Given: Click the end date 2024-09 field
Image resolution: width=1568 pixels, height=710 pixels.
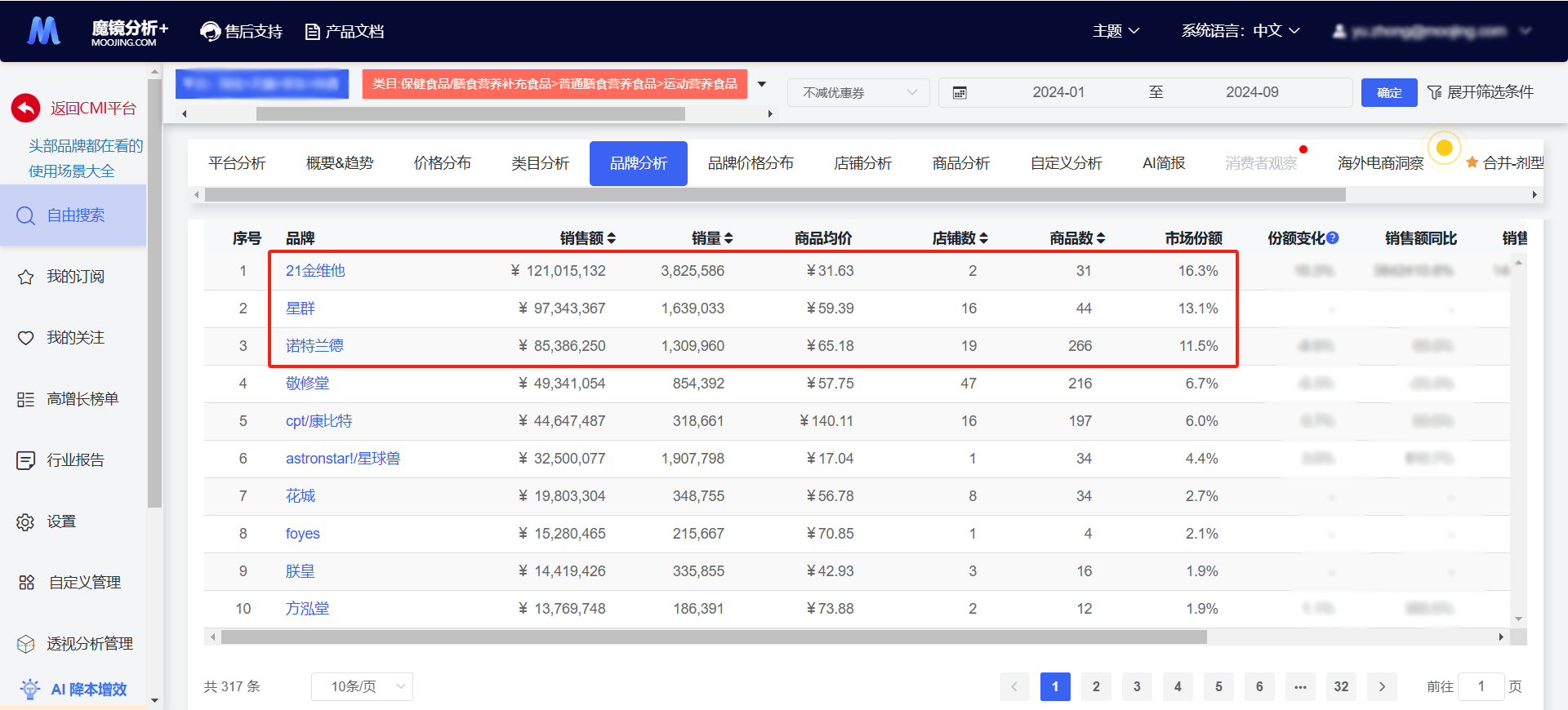Looking at the screenshot, I should click(x=1252, y=92).
